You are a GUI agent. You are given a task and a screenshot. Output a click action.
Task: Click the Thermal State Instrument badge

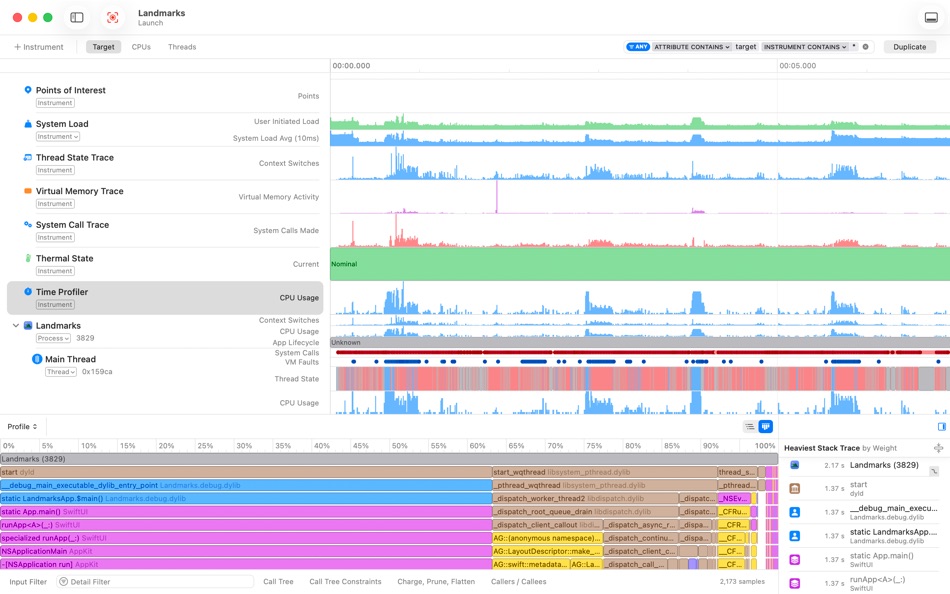pos(55,272)
